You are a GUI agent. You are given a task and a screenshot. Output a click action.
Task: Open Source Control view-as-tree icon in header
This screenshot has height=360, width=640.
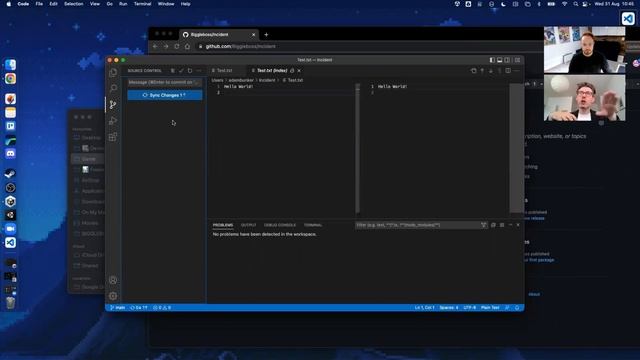(x=173, y=71)
